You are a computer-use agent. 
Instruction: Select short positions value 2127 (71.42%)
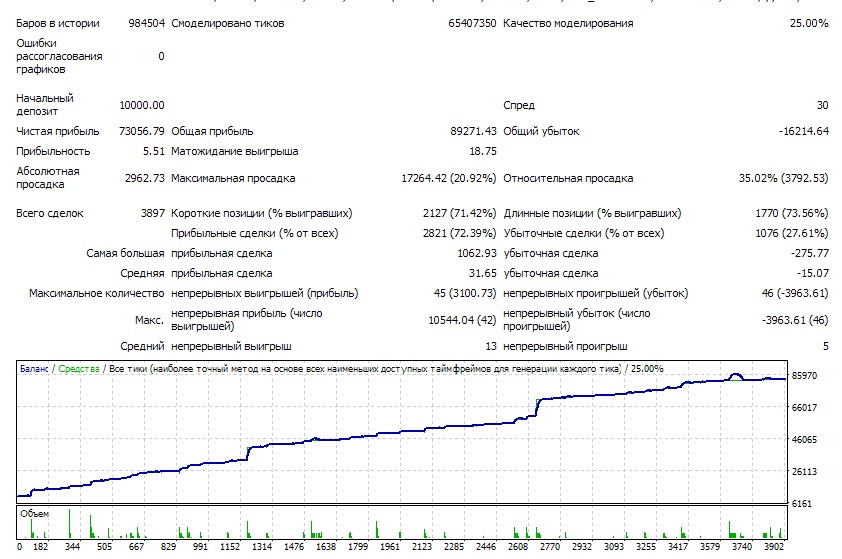[459, 213]
